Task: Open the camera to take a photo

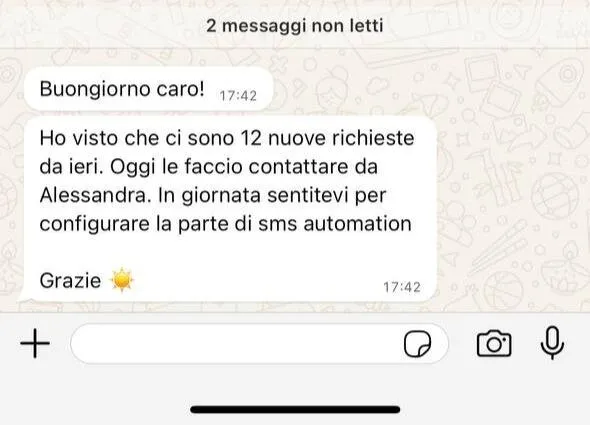Action: coord(494,343)
